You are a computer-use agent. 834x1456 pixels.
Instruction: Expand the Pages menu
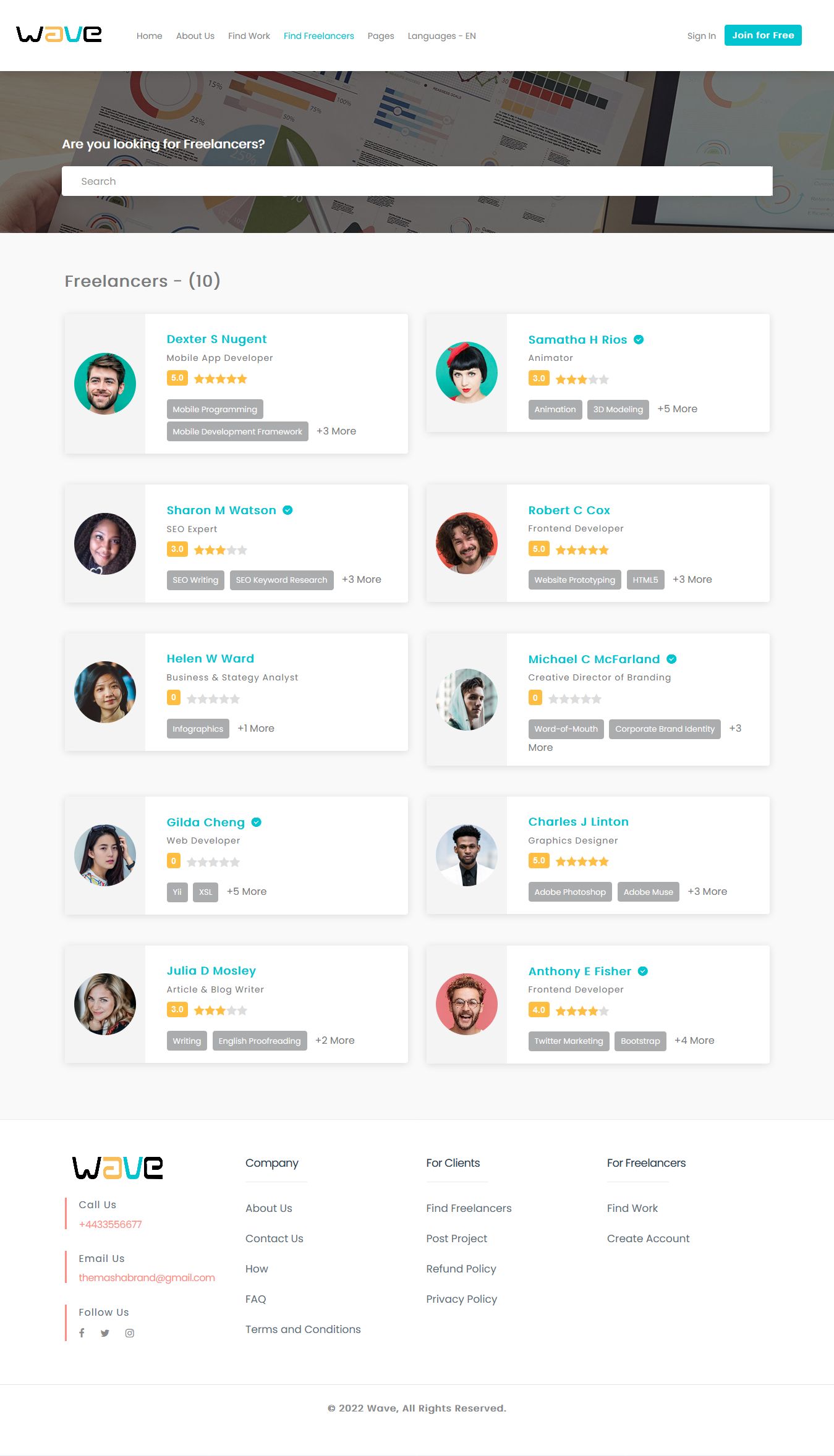[381, 36]
